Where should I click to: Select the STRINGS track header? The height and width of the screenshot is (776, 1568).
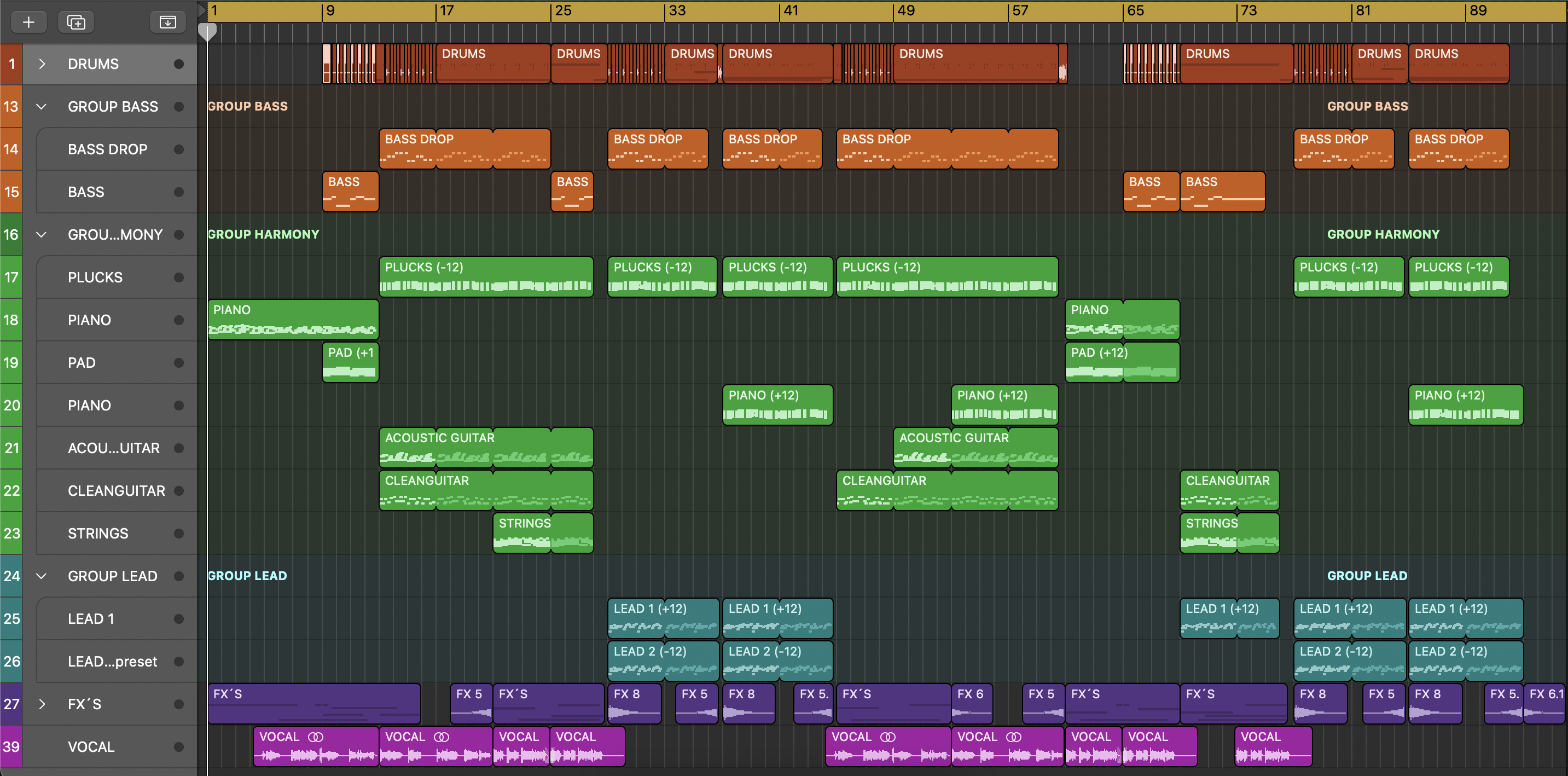point(98,533)
